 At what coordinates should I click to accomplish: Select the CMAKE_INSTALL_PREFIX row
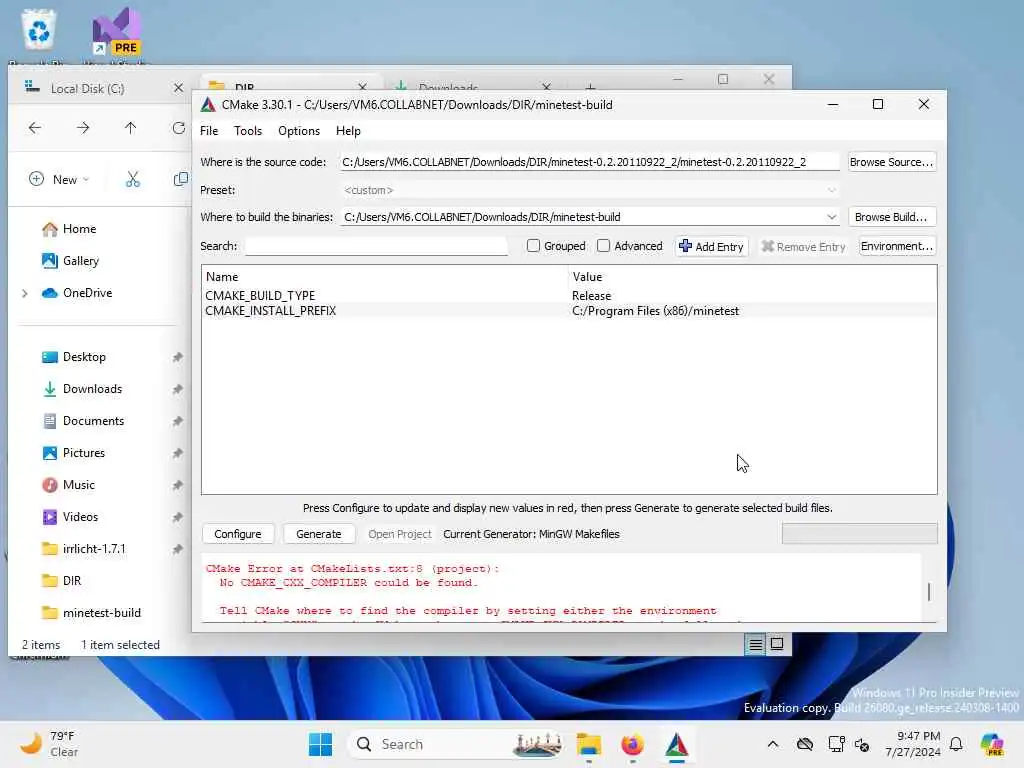point(569,311)
